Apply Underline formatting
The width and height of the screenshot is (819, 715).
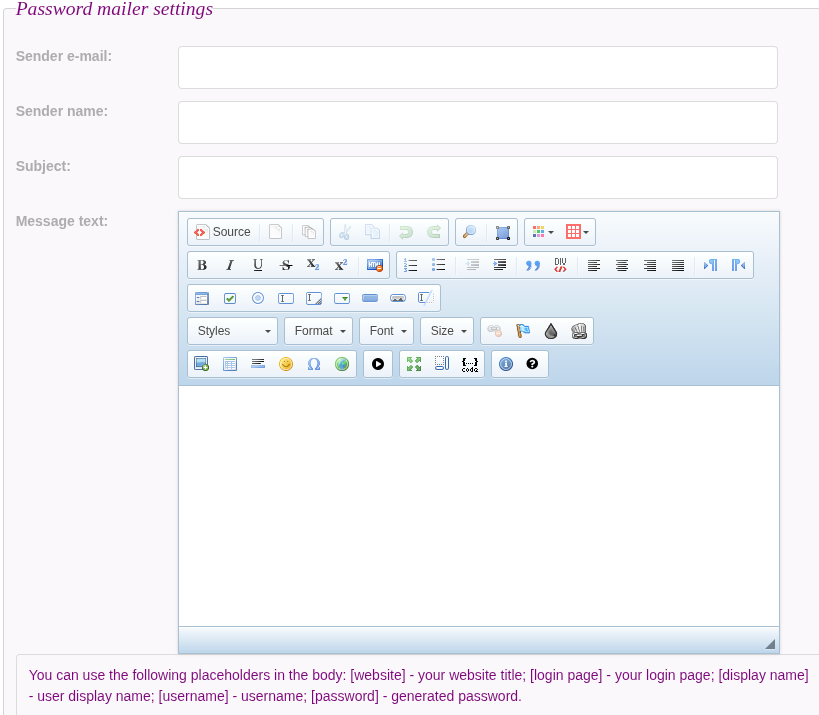coord(258,265)
